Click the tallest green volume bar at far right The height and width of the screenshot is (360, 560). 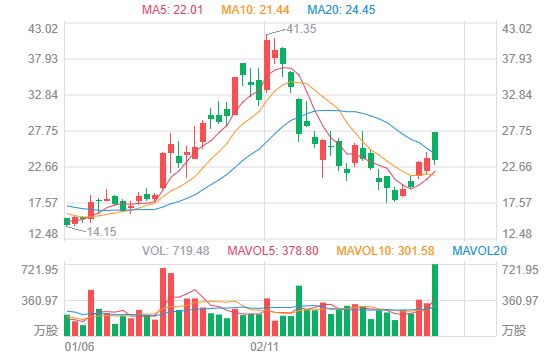(x=435, y=300)
